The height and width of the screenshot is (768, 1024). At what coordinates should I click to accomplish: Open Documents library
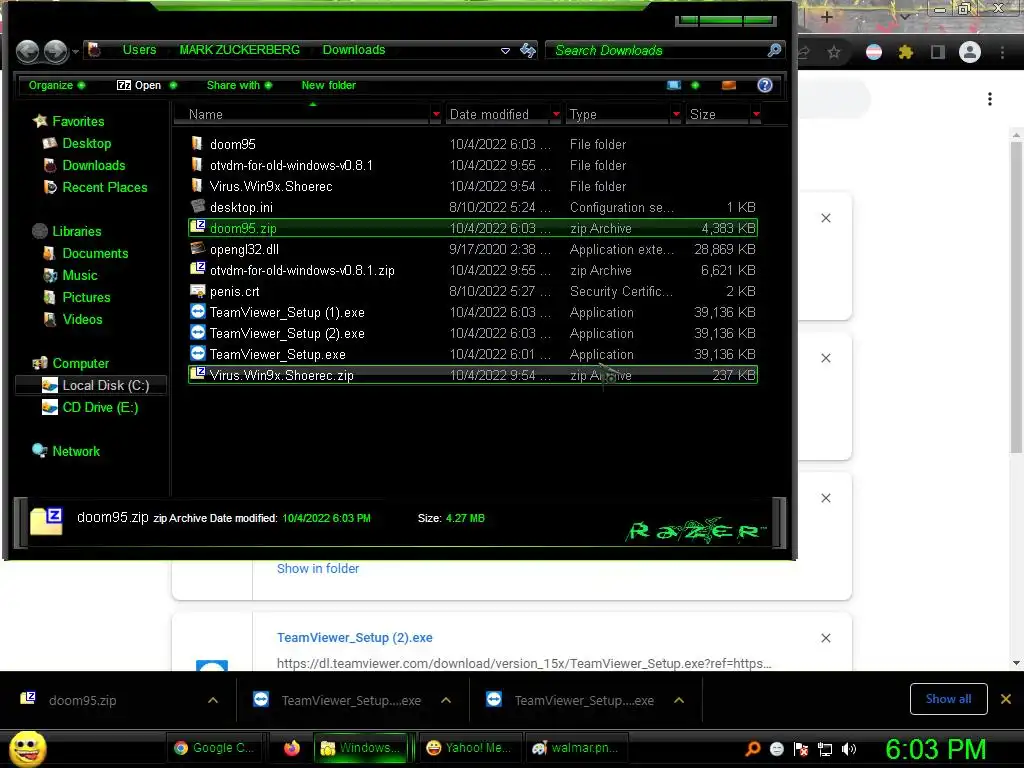95,253
